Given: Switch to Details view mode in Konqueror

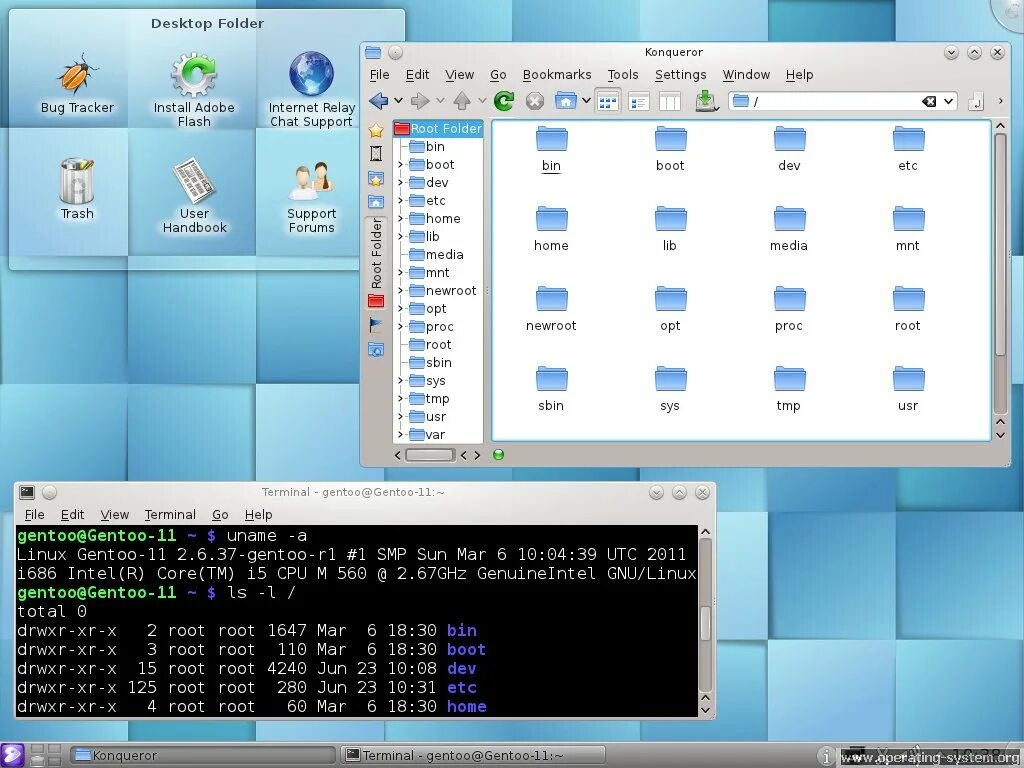Looking at the screenshot, I should pyautogui.click(x=638, y=102).
